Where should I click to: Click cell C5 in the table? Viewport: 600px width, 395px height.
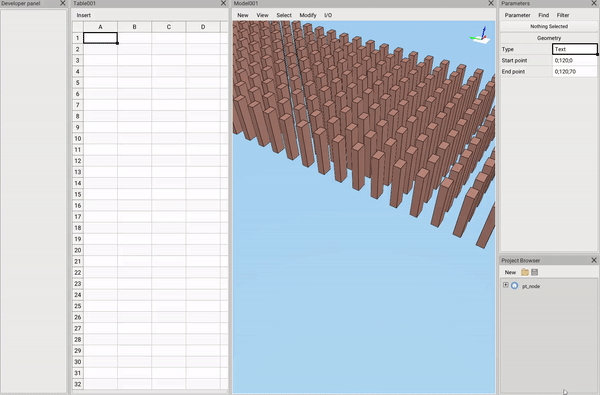pyautogui.click(x=168, y=83)
